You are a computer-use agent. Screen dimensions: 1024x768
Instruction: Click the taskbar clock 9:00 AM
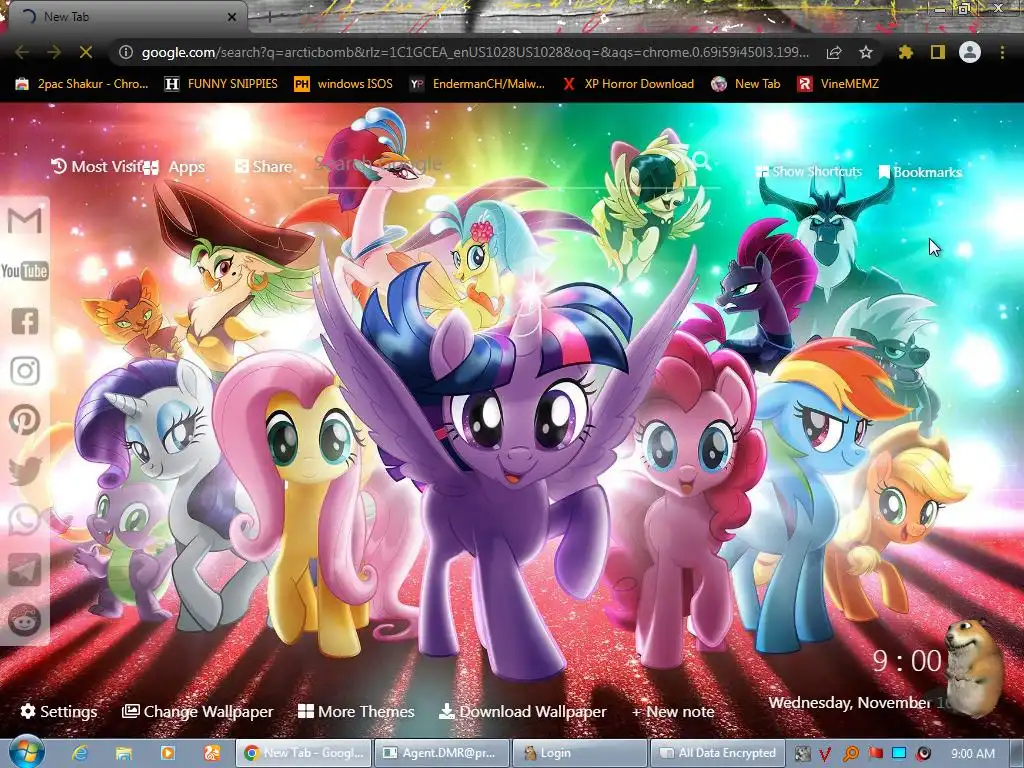973,754
